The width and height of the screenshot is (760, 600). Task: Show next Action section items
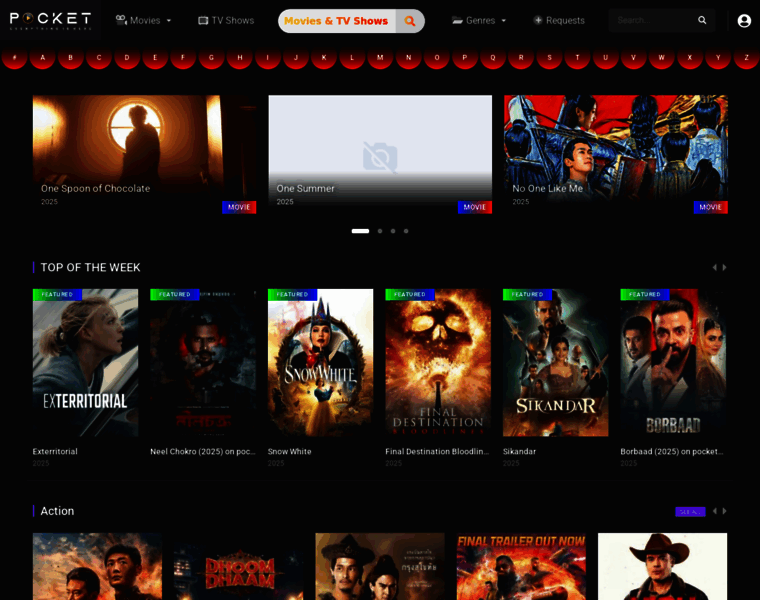(724, 511)
